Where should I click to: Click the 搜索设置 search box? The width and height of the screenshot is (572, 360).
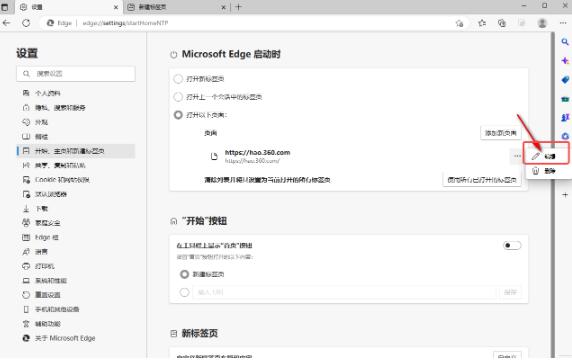click(76, 74)
